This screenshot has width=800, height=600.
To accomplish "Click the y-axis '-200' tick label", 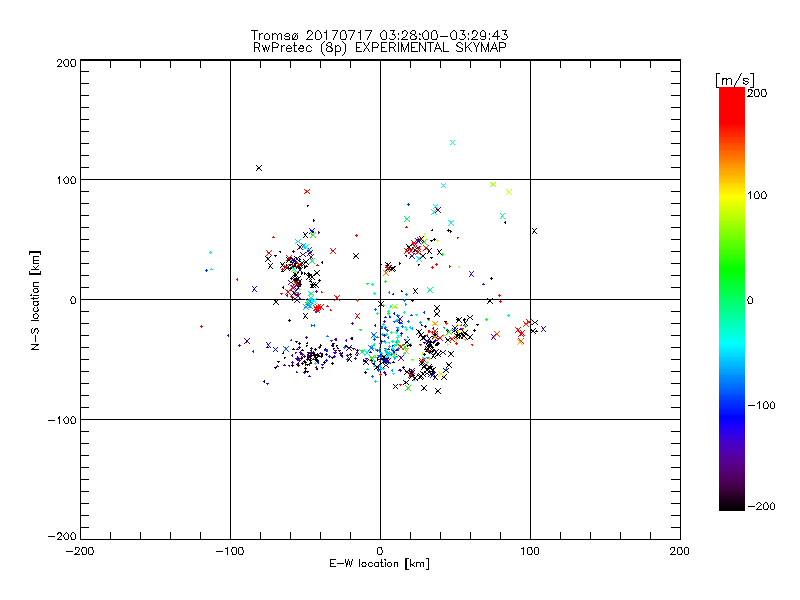I will (62, 536).
